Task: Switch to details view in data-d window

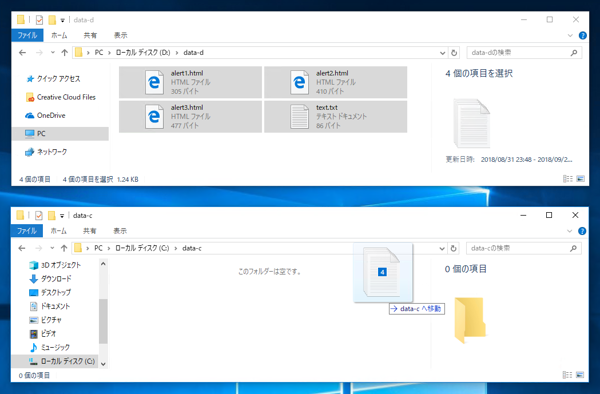Action: tap(568, 179)
